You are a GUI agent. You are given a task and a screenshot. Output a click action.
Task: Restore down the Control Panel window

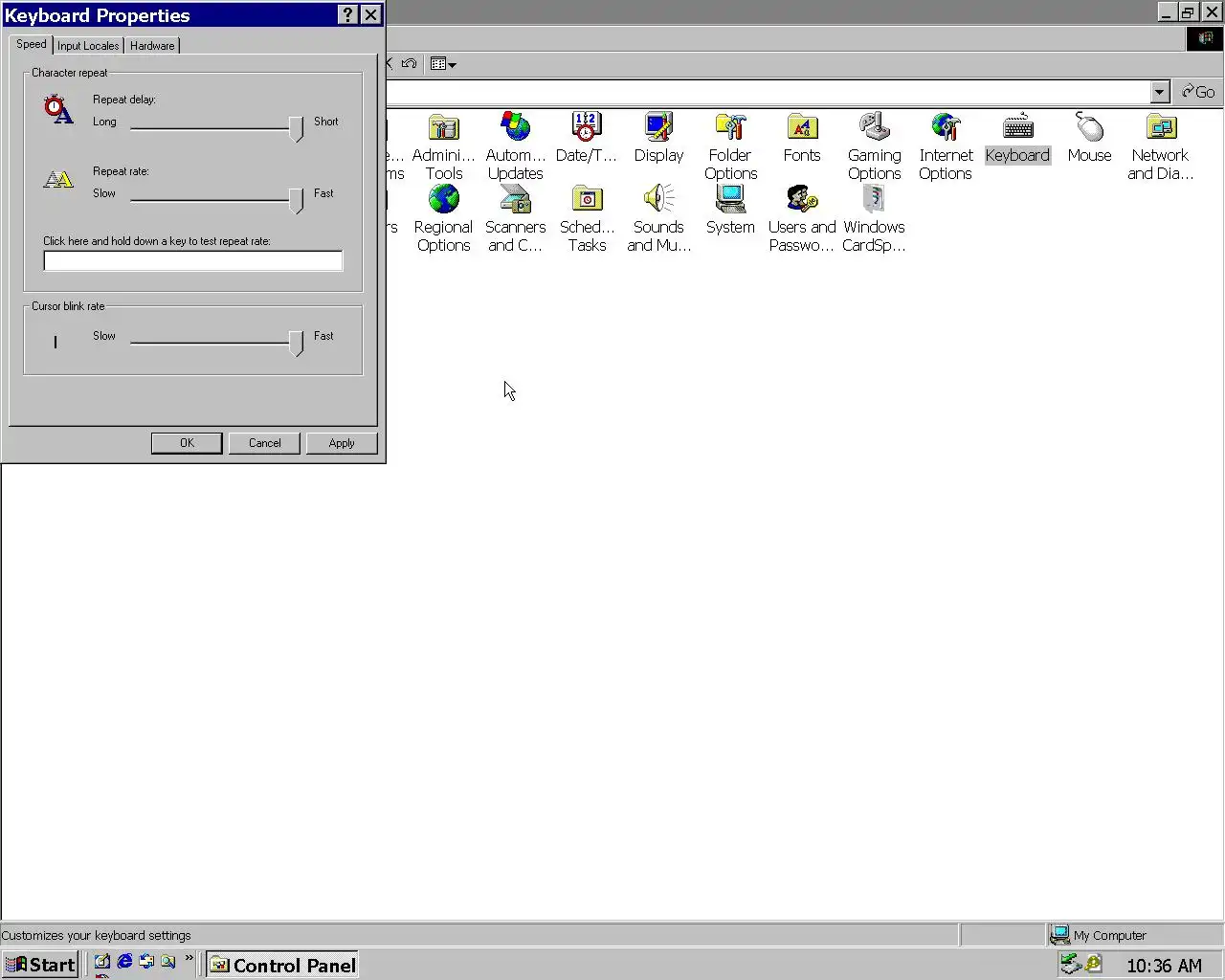point(1188,12)
